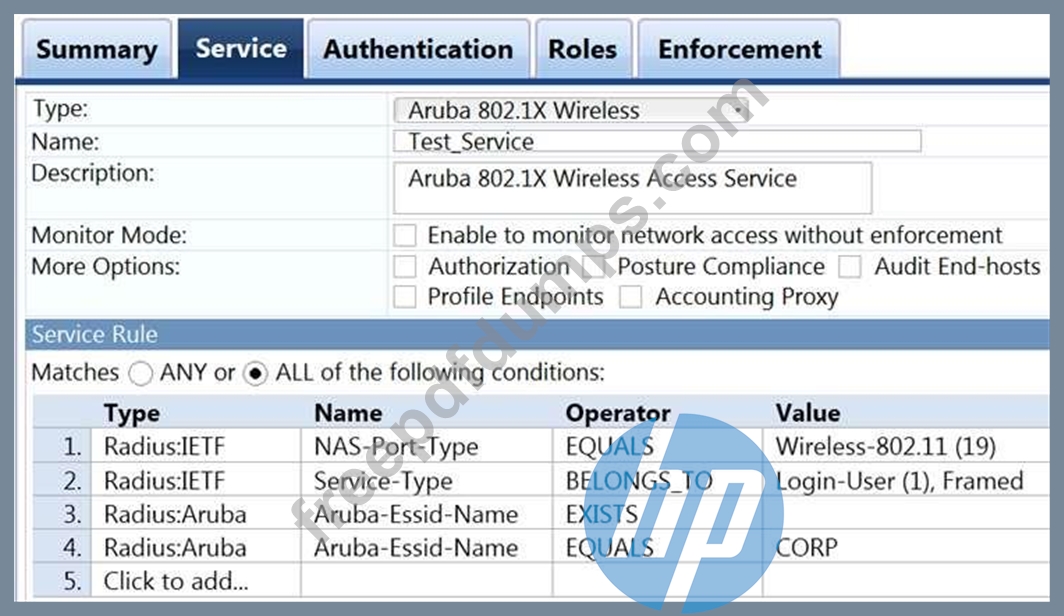Open the Authentication tab

tap(418, 50)
